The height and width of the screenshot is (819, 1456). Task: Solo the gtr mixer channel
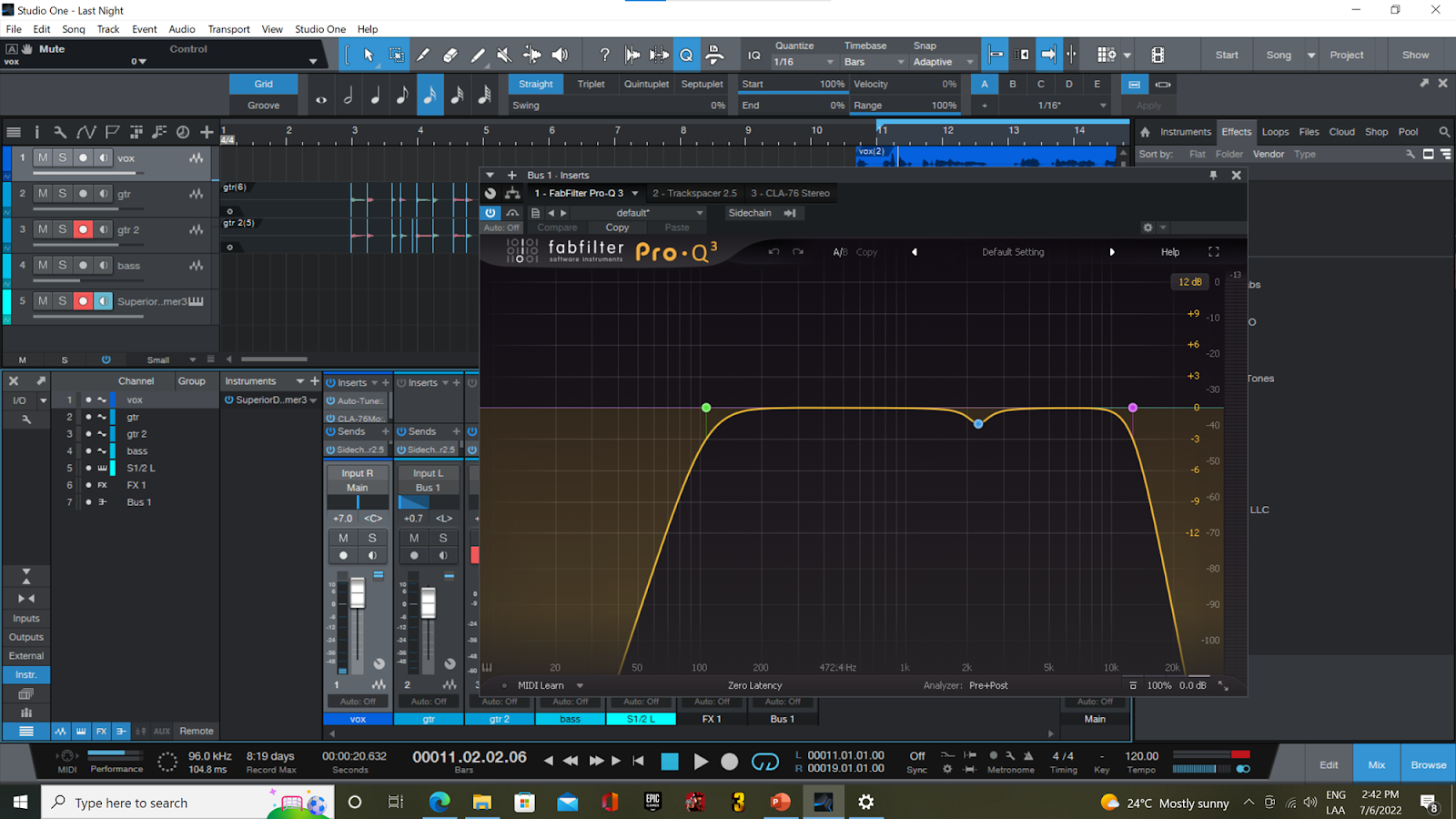coord(443,538)
